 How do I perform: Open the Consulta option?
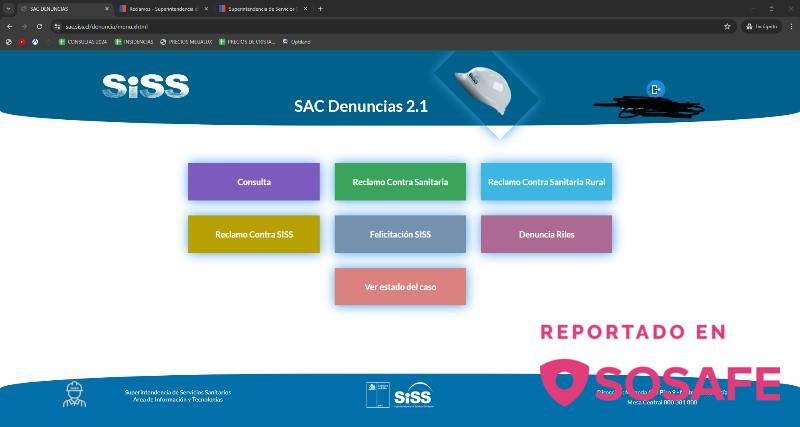coord(254,182)
